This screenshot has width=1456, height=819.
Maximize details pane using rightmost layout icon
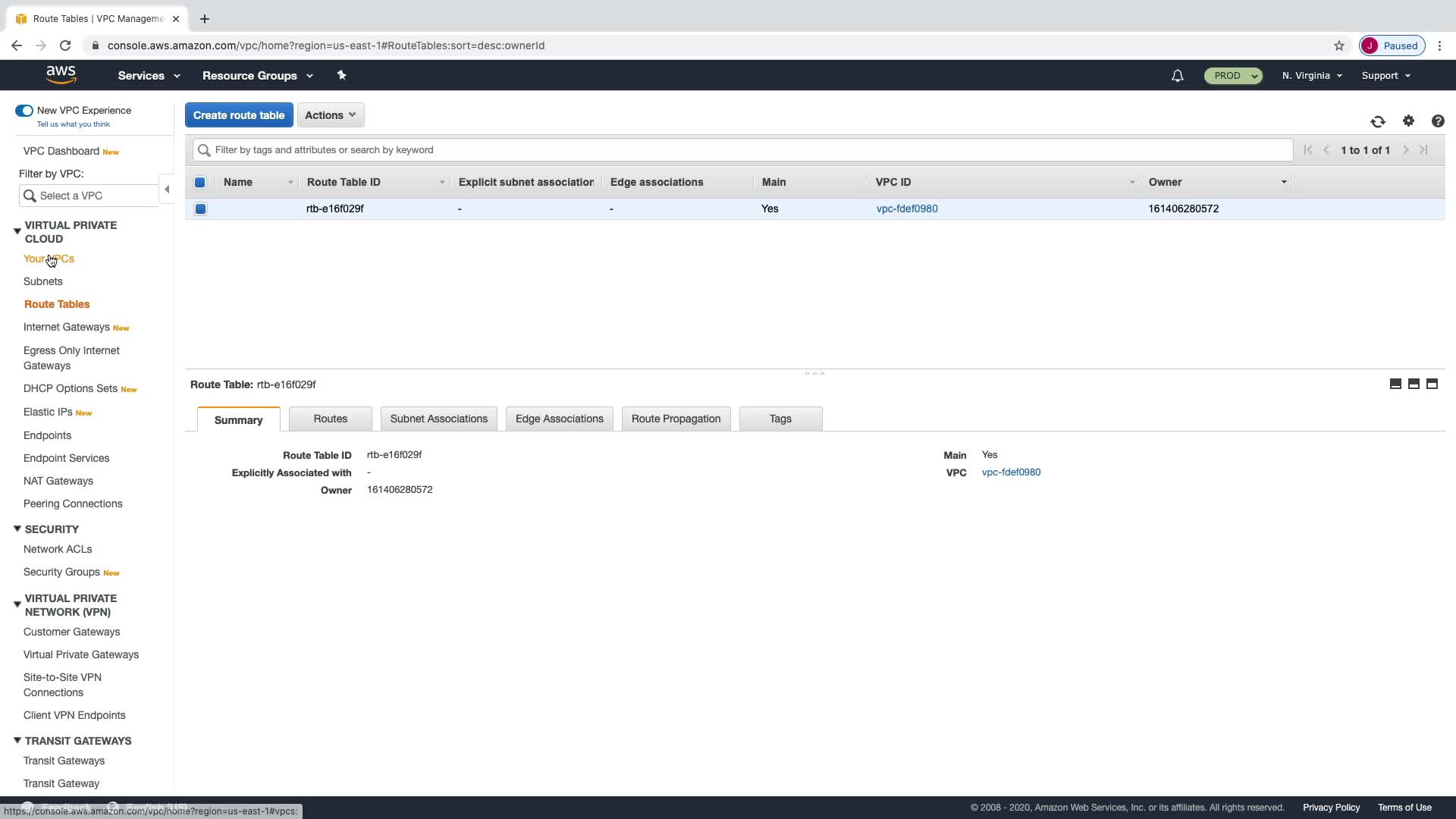click(1432, 384)
